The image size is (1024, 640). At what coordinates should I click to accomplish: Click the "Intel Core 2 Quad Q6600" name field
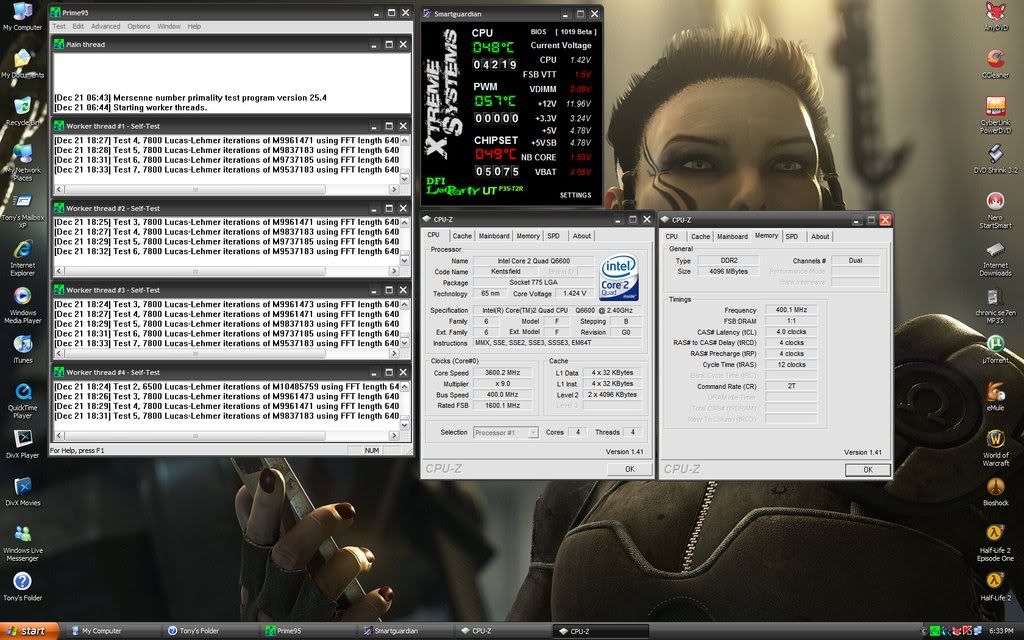[x=533, y=261]
